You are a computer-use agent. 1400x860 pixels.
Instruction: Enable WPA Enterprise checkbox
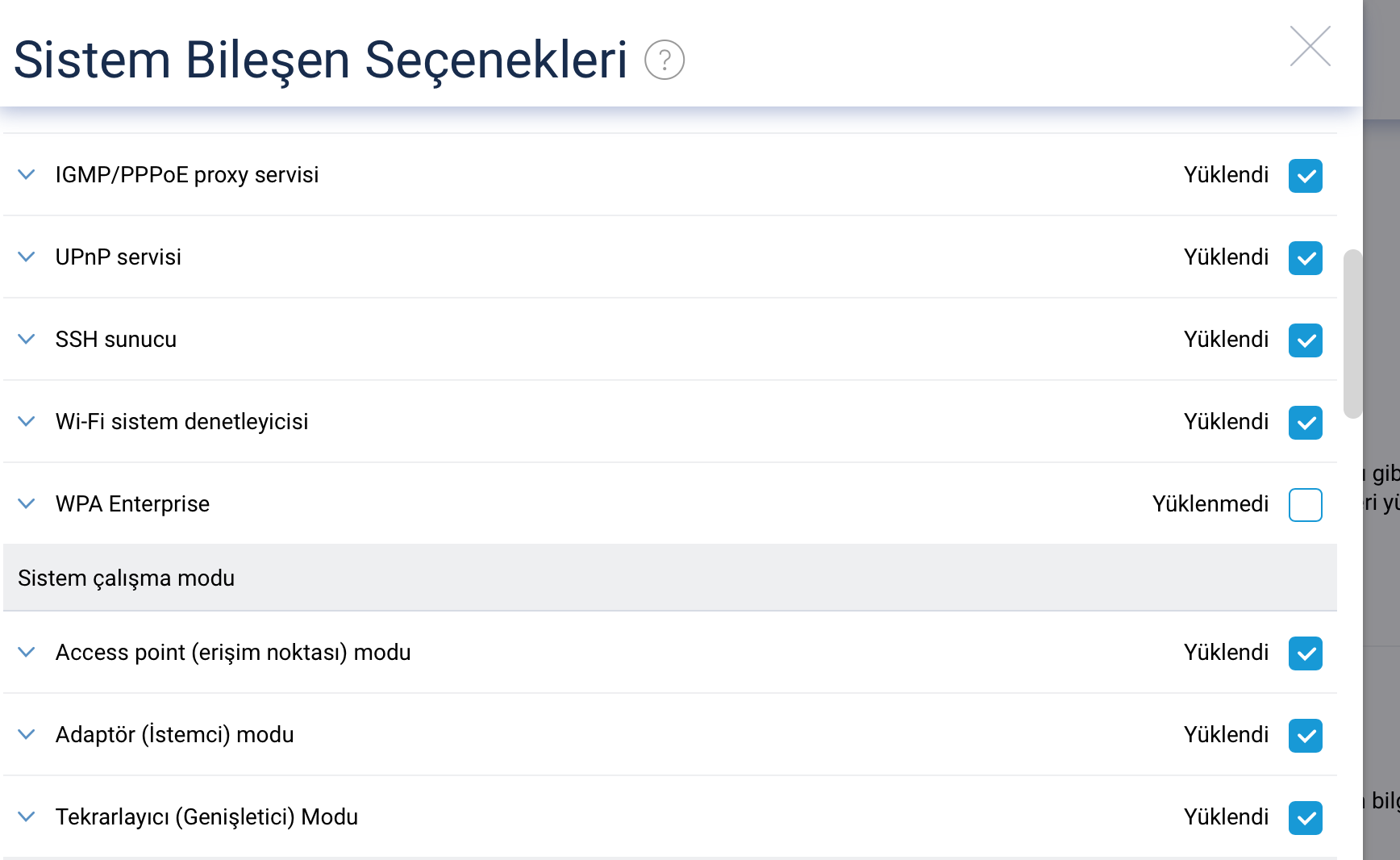(1305, 505)
